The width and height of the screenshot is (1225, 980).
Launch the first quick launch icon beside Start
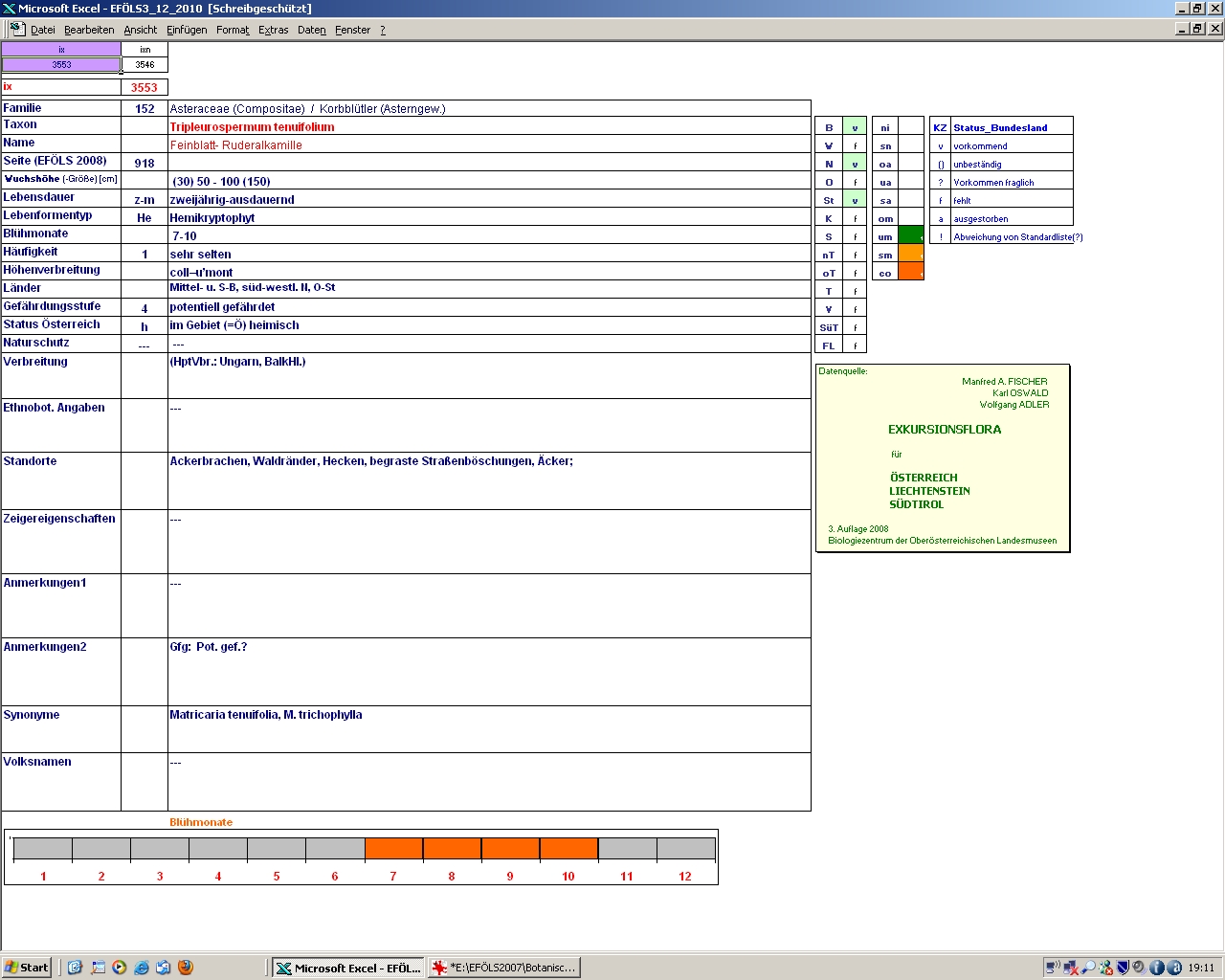point(75,968)
